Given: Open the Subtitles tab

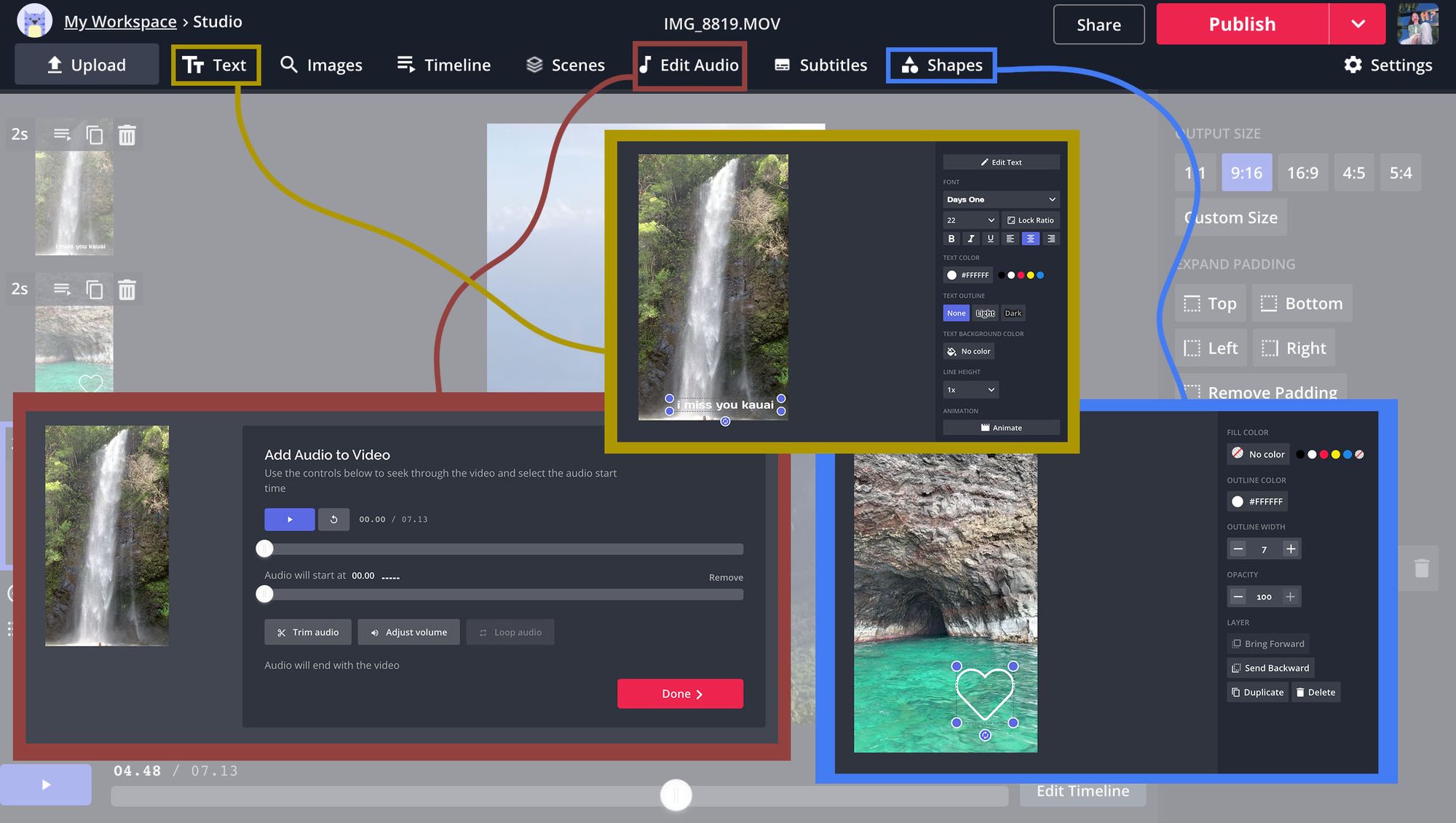Looking at the screenshot, I should [x=820, y=65].
